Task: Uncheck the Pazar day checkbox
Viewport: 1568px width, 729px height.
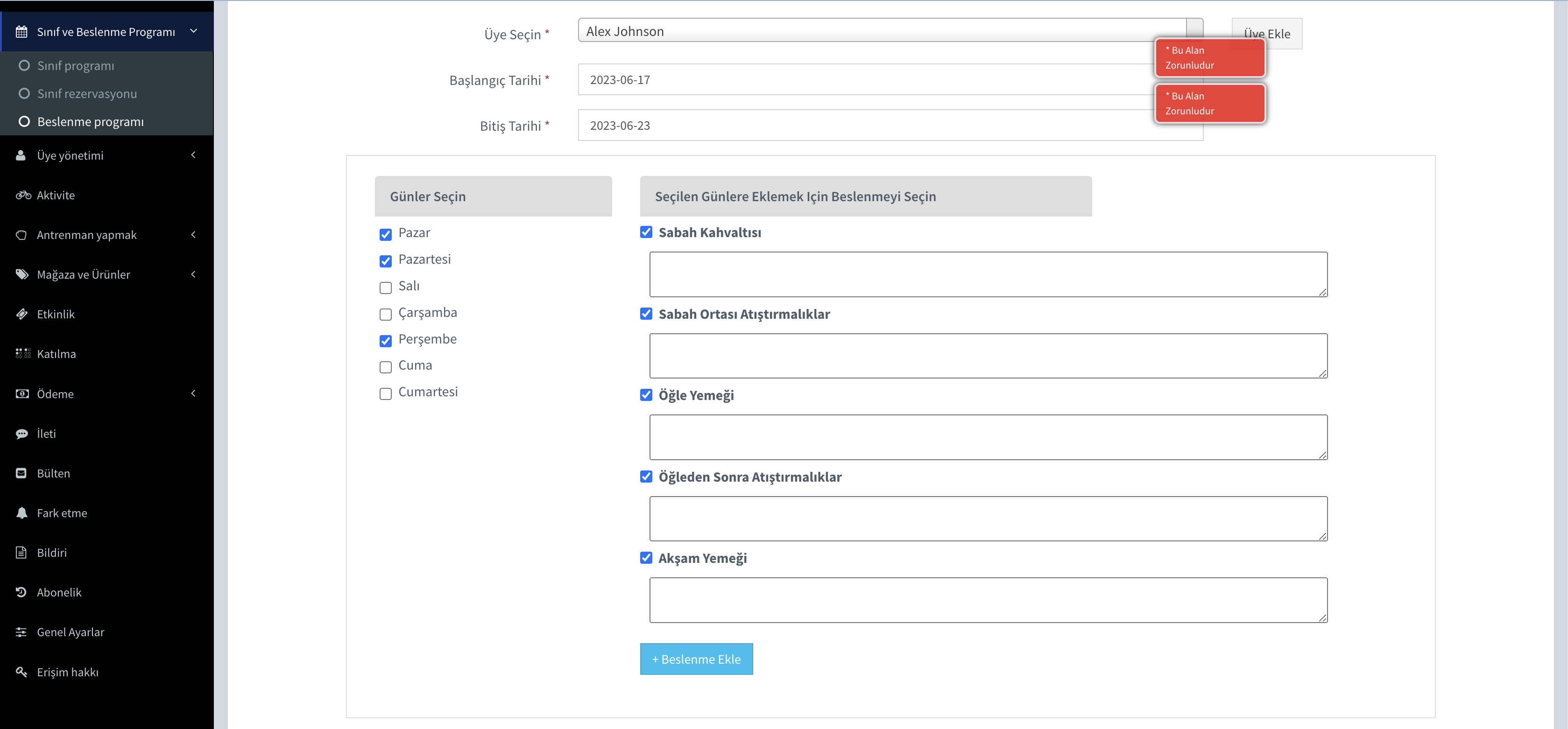Action: click(x=385, y=234)
